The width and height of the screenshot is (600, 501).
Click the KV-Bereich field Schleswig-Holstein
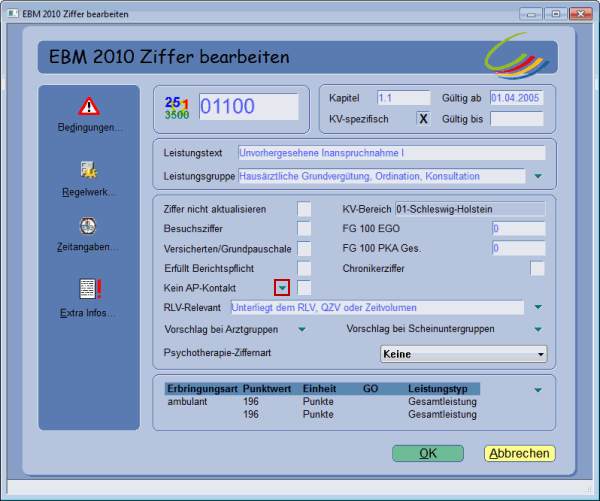pyautogui.click(x=470, y=209)
